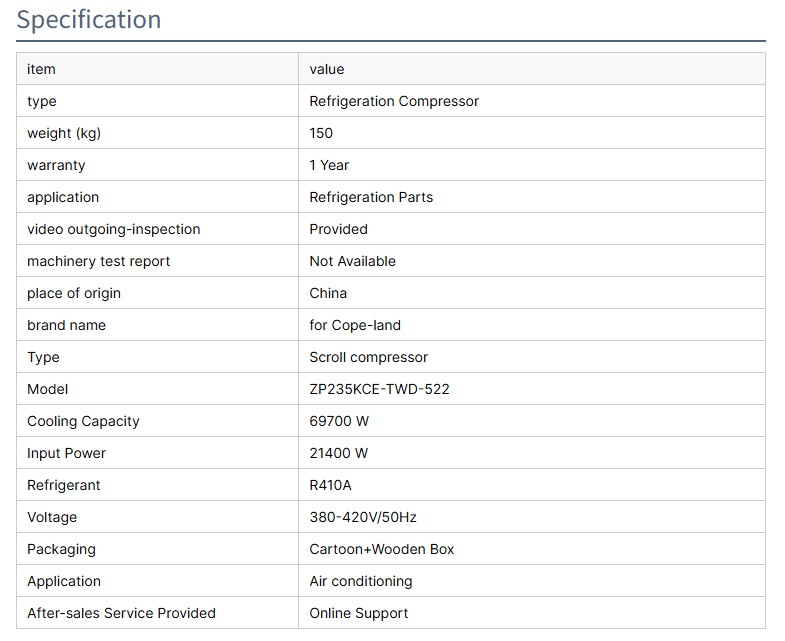This screenshot has height=641, width=785.
Task: Click the 380-420V/50Hz voltage value
Action: (363, 517)
